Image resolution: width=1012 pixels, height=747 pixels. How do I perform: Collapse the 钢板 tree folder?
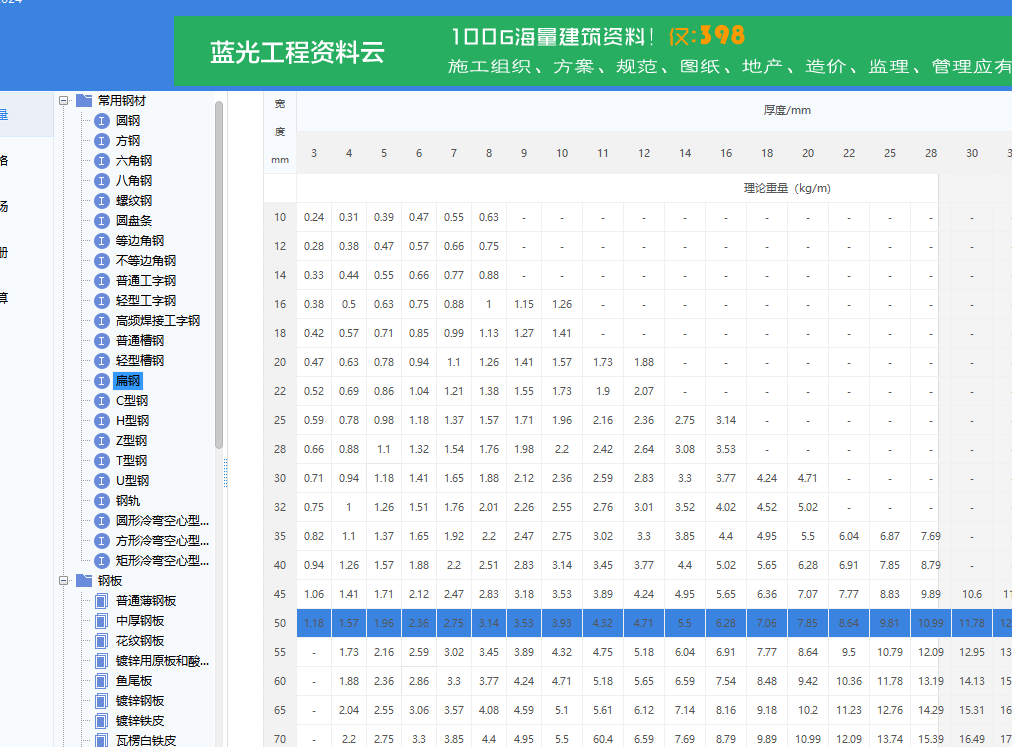click(x=64, y=580)
